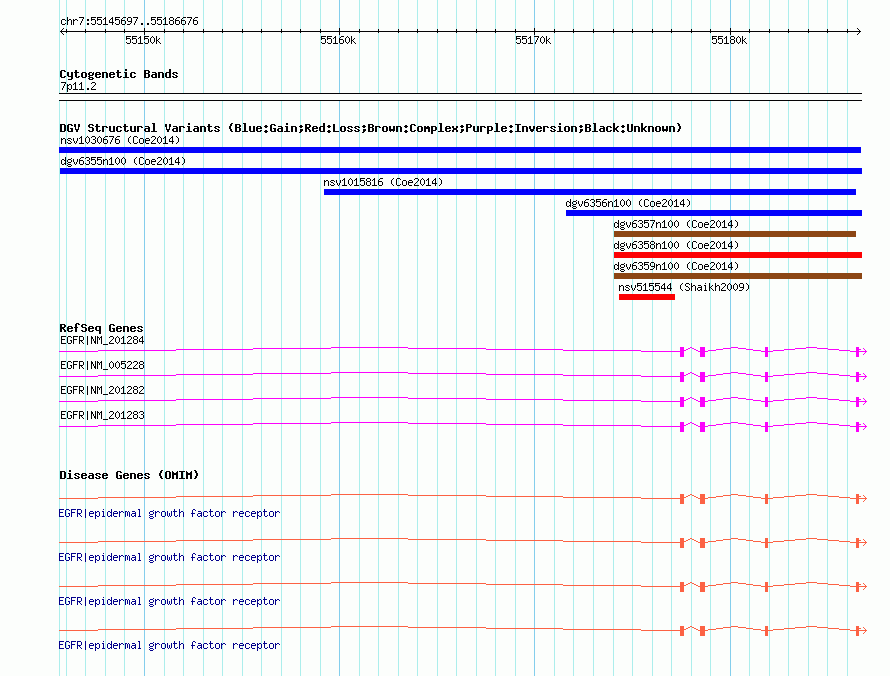Image resolution: width=890 pixels, height=676 pixels.
Task: Open the nsv515544 (Shaikh2009) label
Action: click(684, 287)
